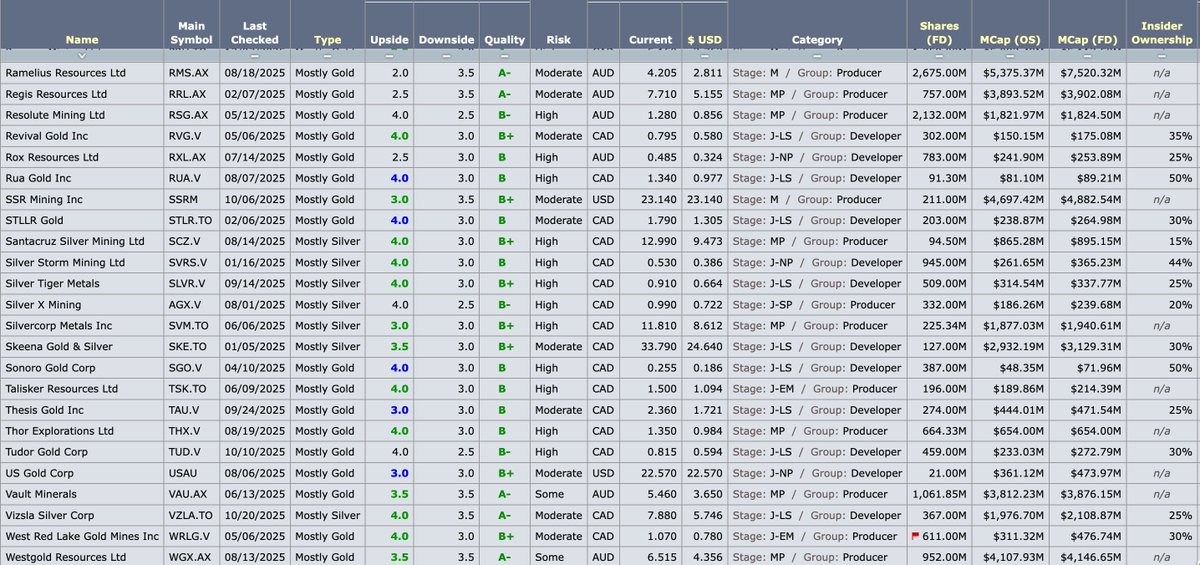Click the 44% insider ownership for Silver Storm
1200x565 pixels.
1180,263
